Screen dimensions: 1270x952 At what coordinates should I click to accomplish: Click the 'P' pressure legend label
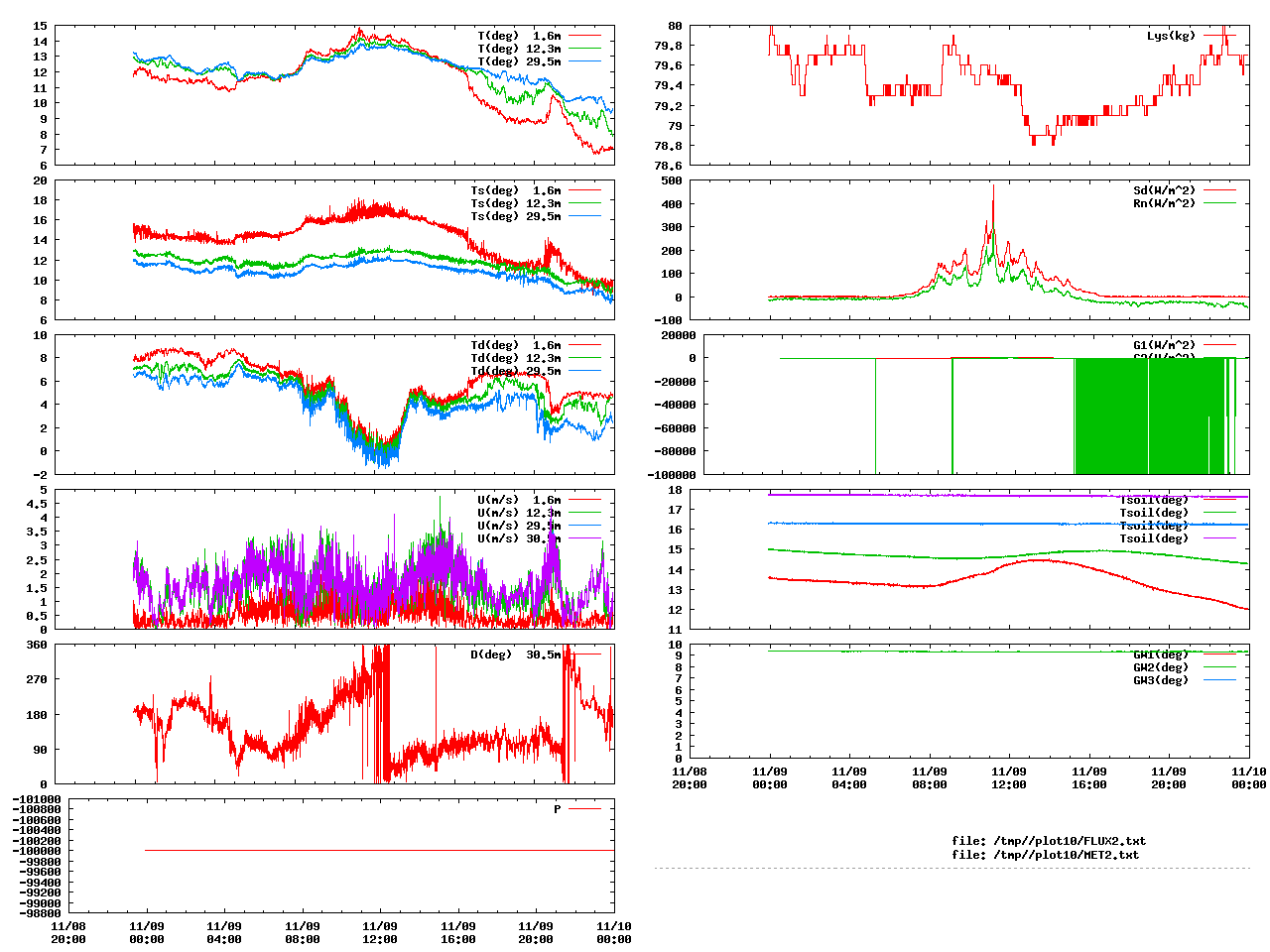click(x=558, y=809)
